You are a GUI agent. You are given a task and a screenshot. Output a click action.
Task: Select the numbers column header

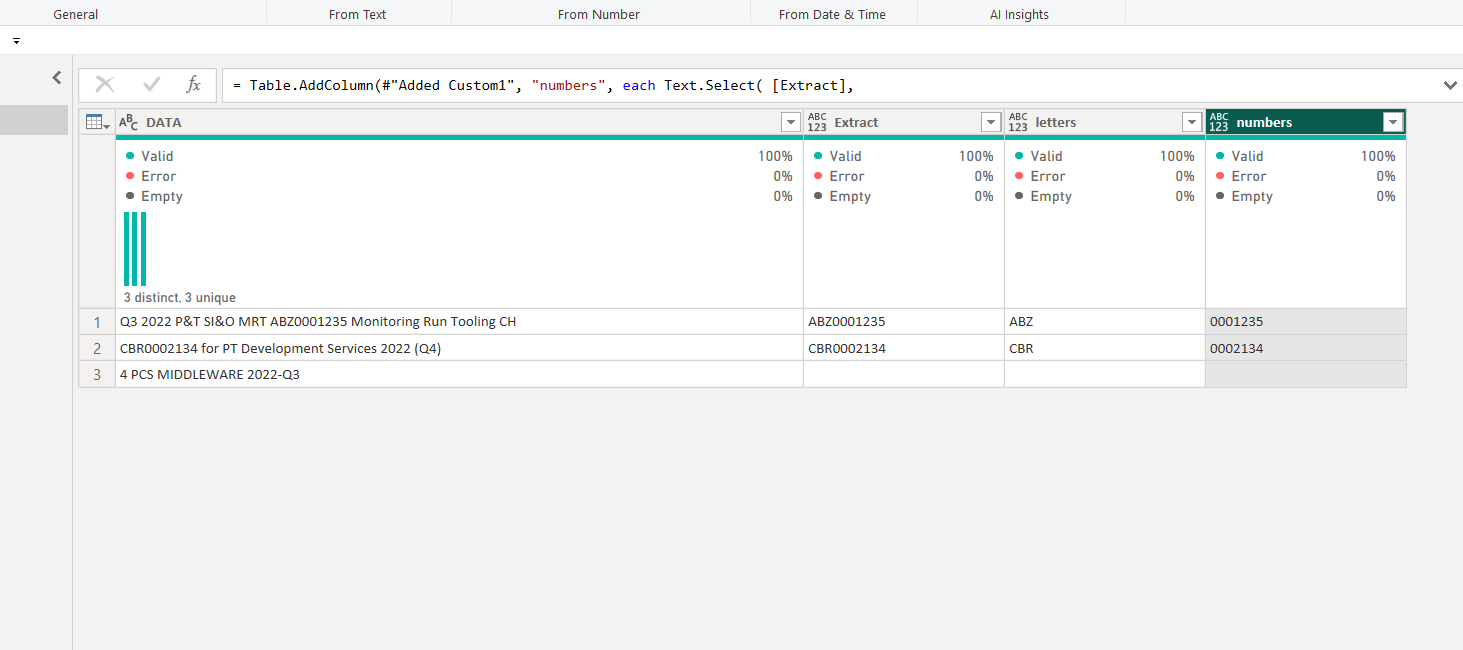pyautogui.click(x=1306, y=122)
